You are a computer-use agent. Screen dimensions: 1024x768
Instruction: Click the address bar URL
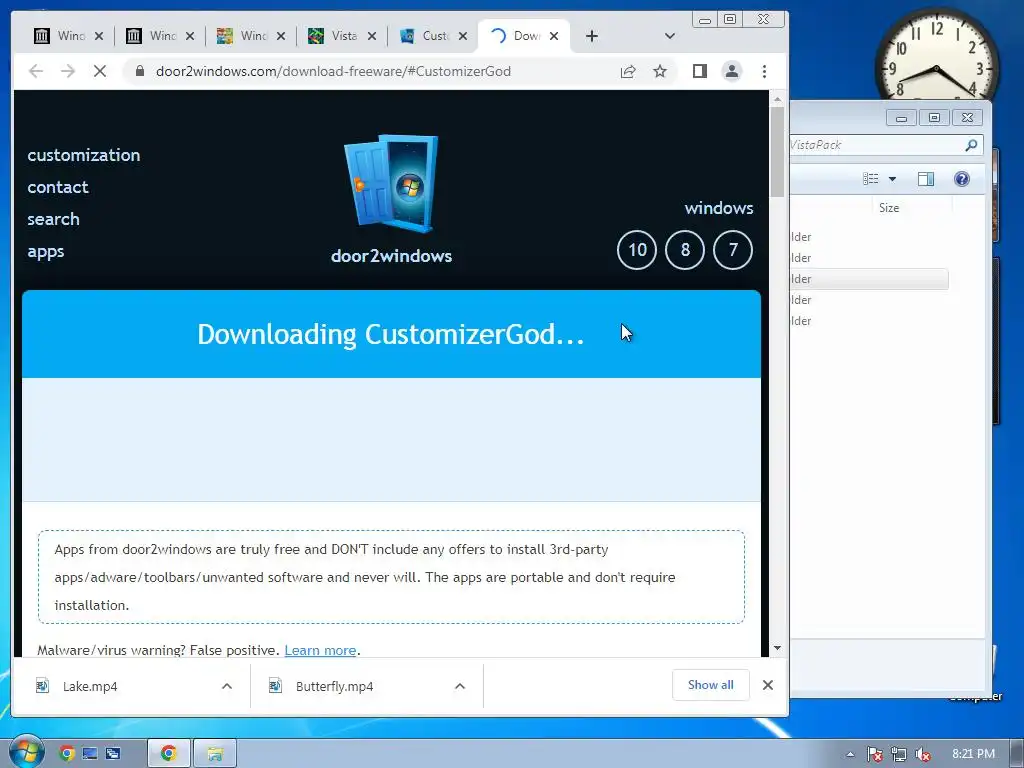[333, 71]
